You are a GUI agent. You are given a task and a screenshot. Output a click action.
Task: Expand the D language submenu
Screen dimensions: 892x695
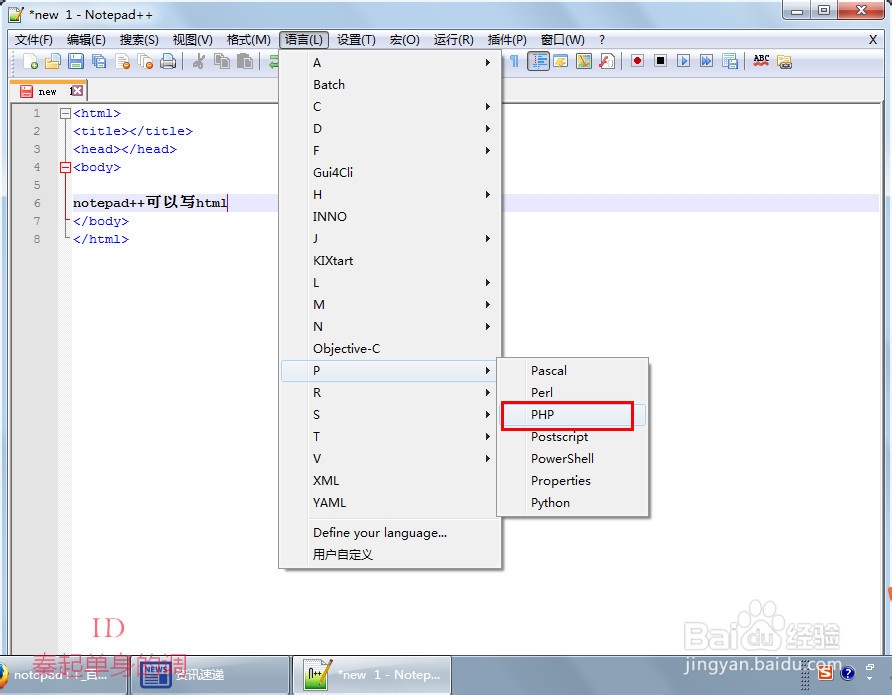(391, 129)
